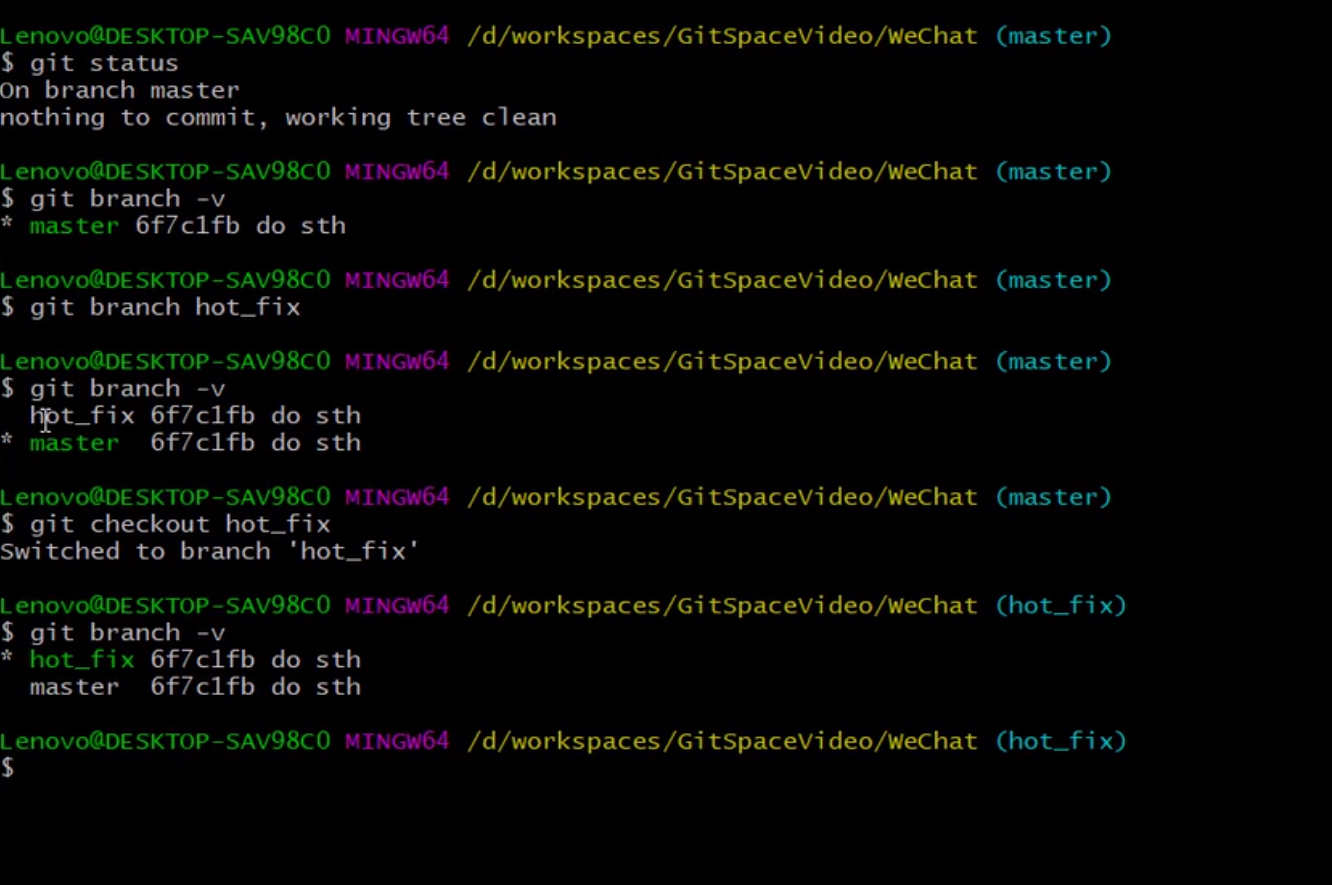Click "git branch -v" under the first (hot_fix) prompt
Screen dimensions: 1332x885
point(127,633)
